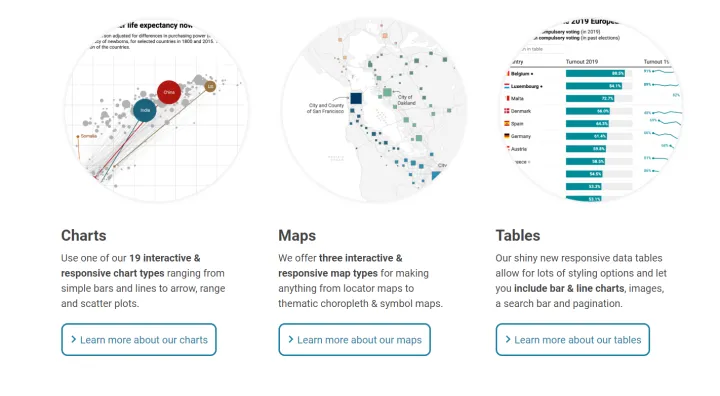This screenshot has height=396, width=720.
Task: Click the chevron arrow in charts button
Action: (x=73, y=339)
